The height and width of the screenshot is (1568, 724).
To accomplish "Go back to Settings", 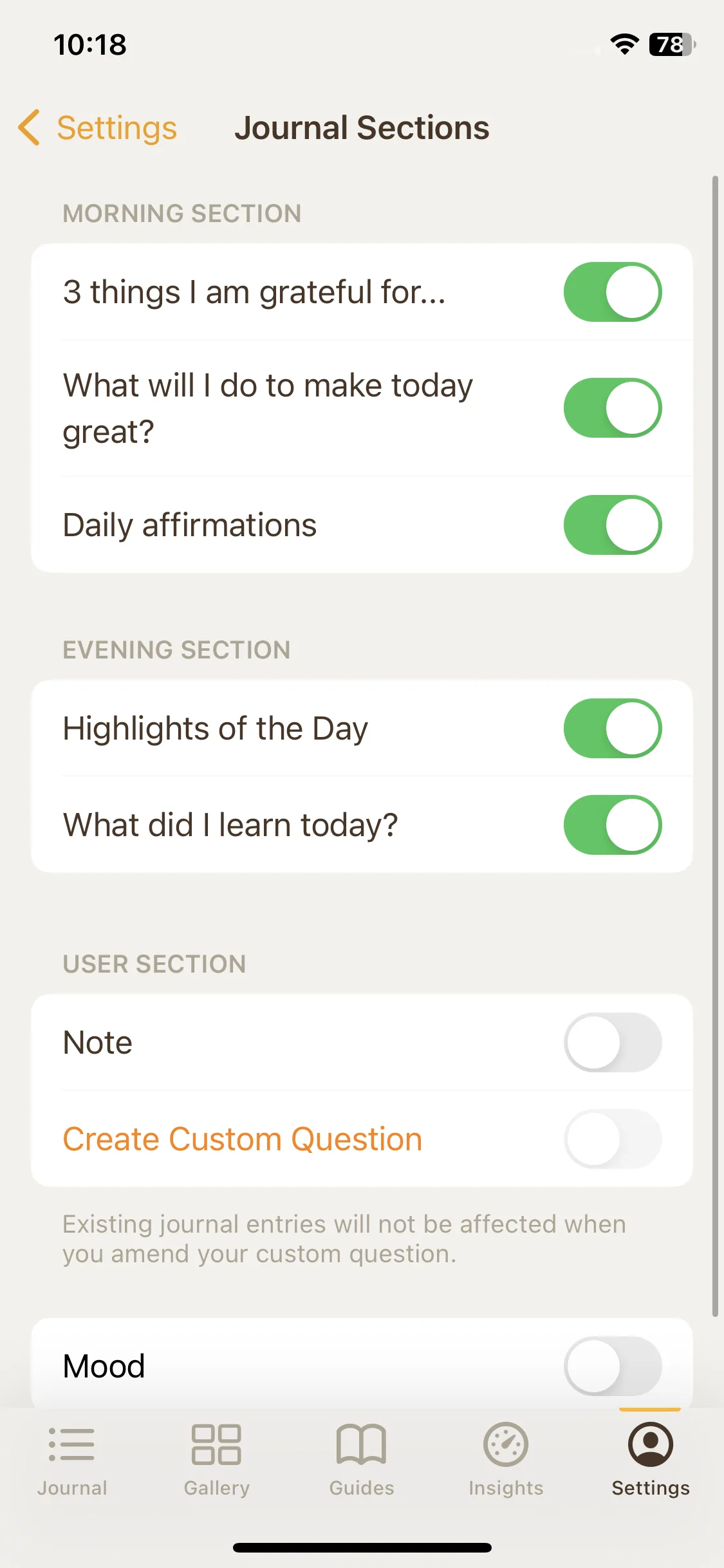I will 116,127.
